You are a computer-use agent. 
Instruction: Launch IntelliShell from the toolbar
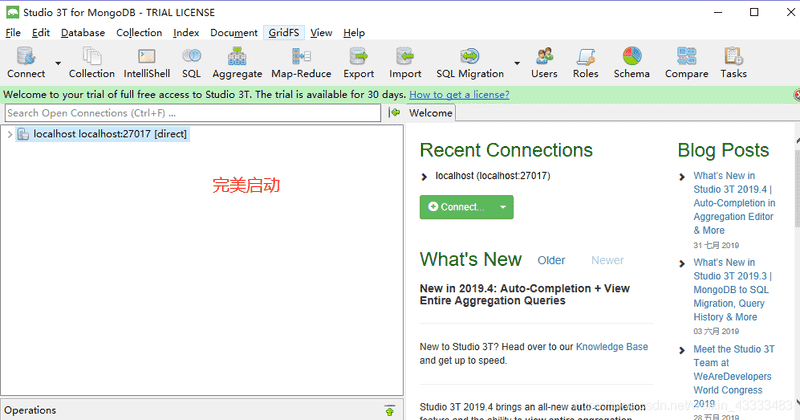146,62
